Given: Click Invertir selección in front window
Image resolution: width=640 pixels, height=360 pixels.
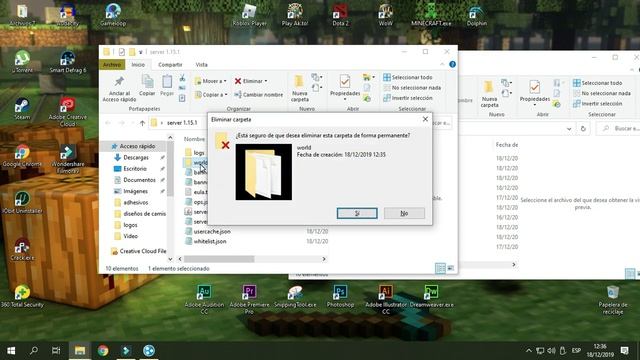Looking at the screenshot, I should tap(407, 98).
